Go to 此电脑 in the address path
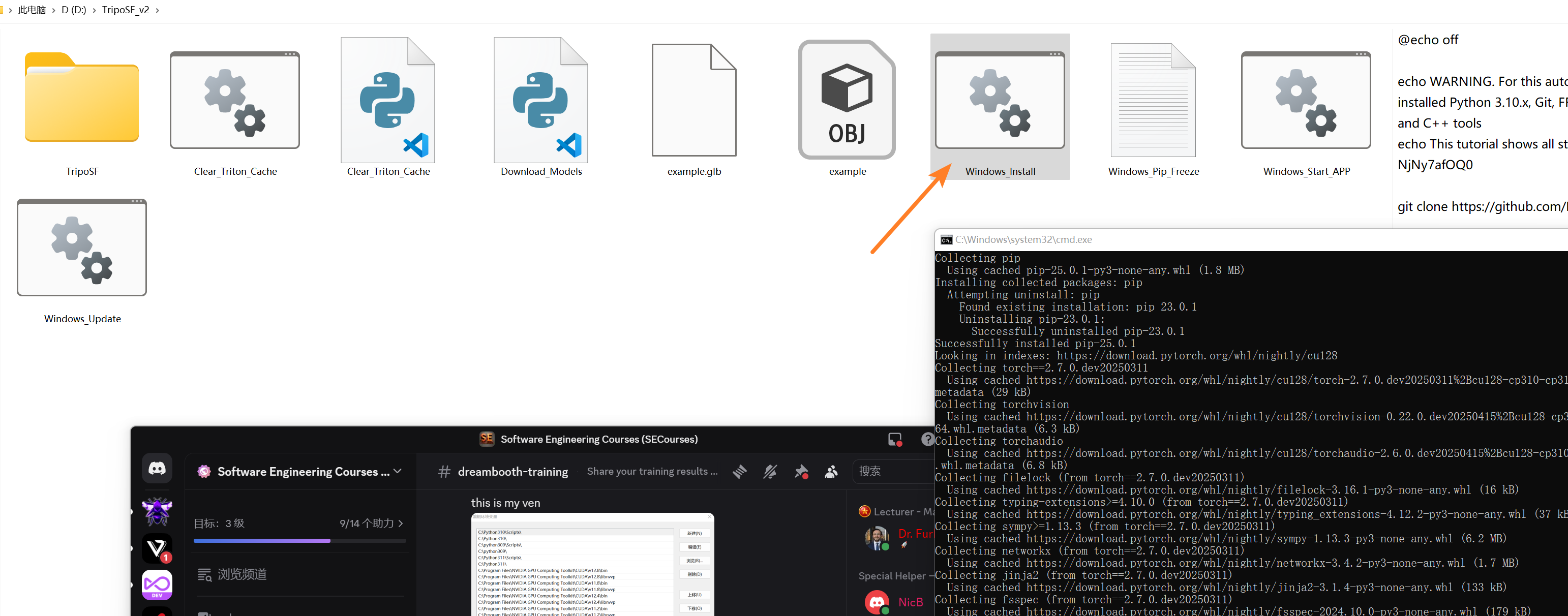Screen dimensions: 1568x616 coord(32,10)
